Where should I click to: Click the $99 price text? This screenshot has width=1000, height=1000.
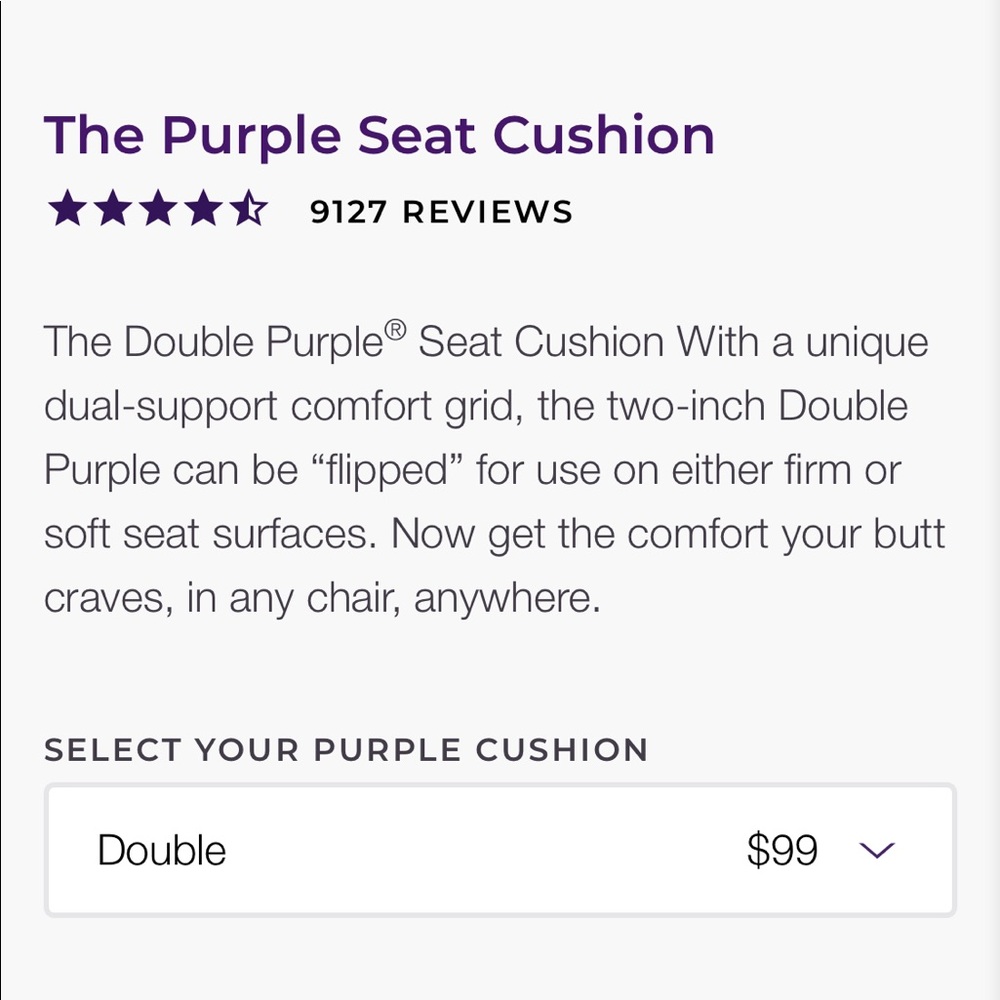782,850
